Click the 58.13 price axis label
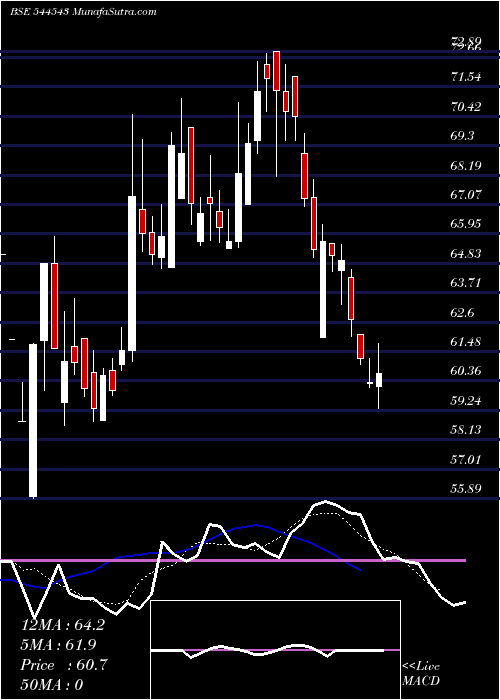Viewport: 500px width, 700px height. (x=467, y=429)
